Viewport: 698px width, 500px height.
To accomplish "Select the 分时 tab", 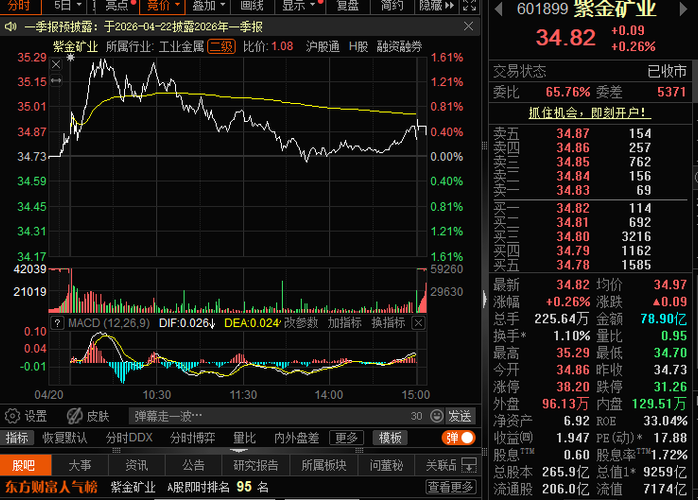I will (x=19, y=5).
